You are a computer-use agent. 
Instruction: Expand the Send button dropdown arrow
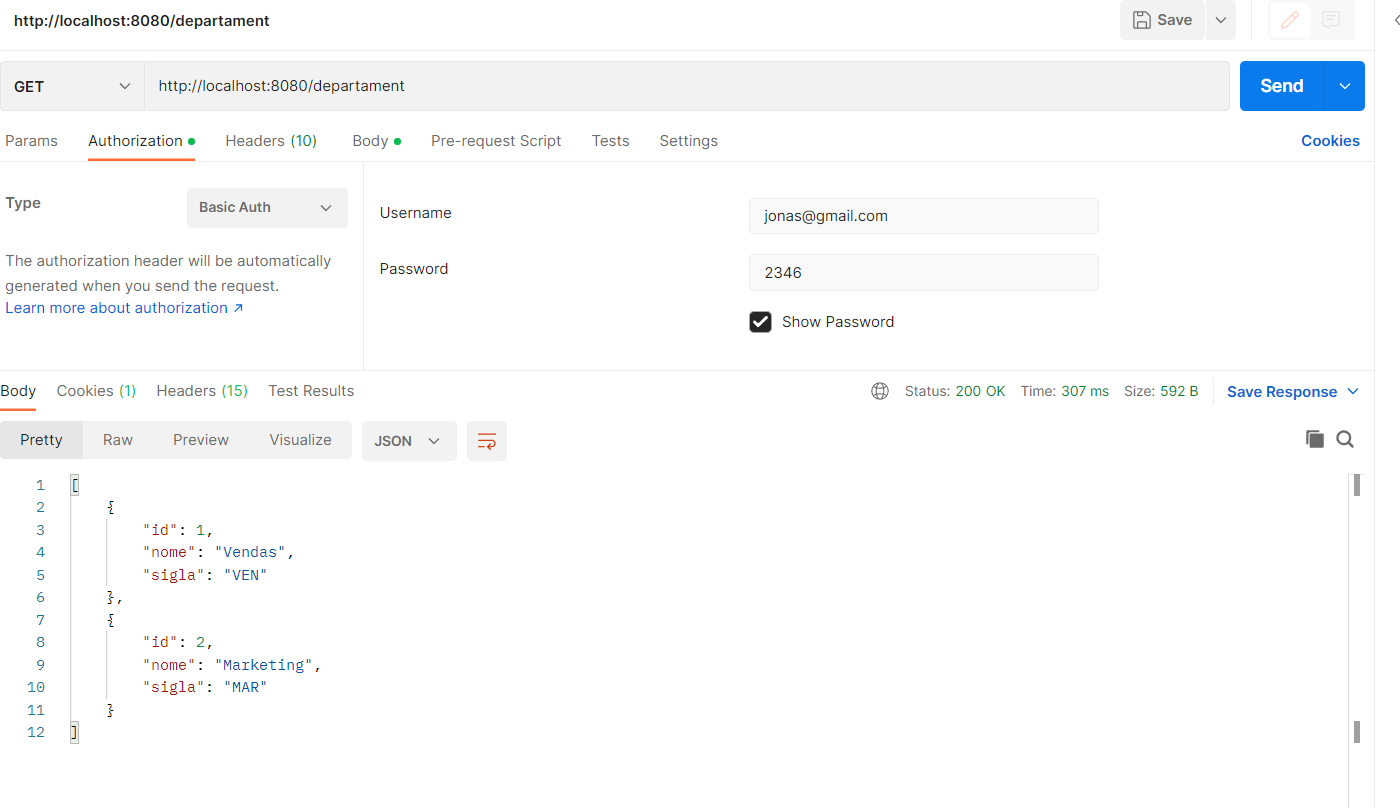[1344, 86]
